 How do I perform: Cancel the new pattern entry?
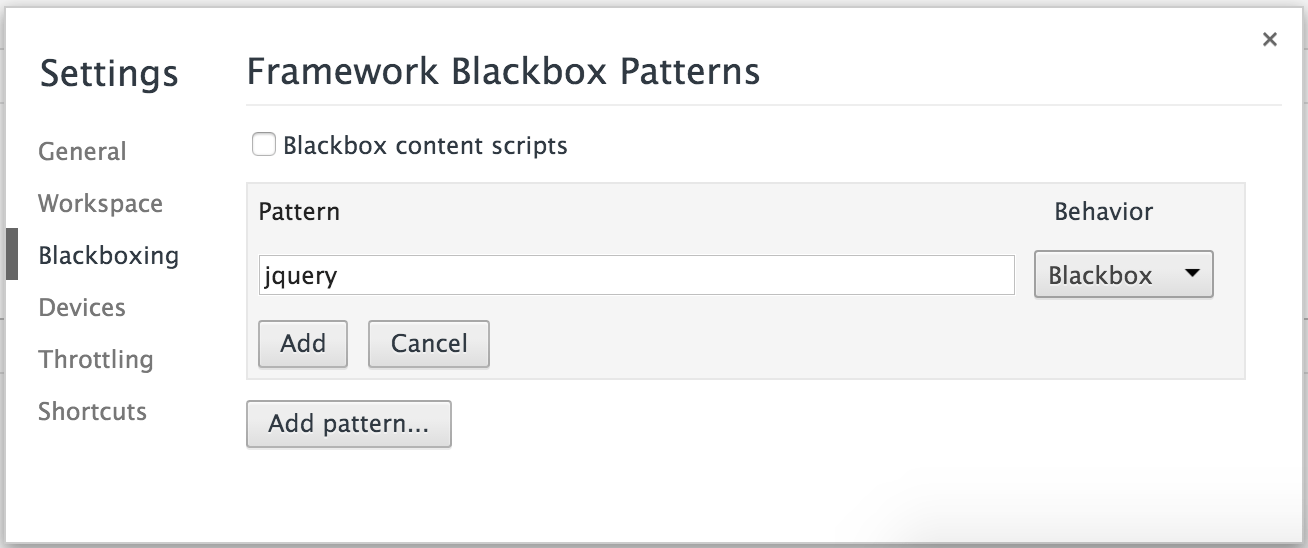click(x=428, y=344)
